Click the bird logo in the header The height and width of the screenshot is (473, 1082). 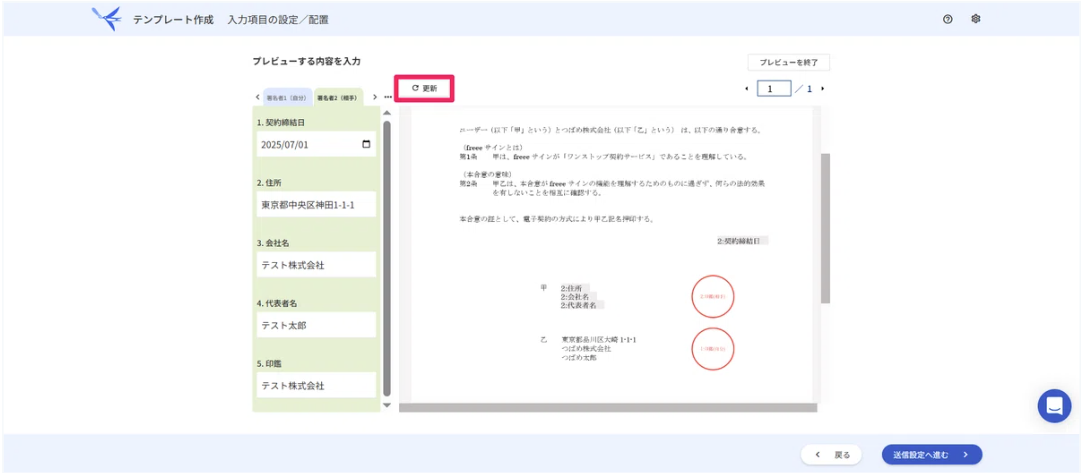[x=107, y=19]
